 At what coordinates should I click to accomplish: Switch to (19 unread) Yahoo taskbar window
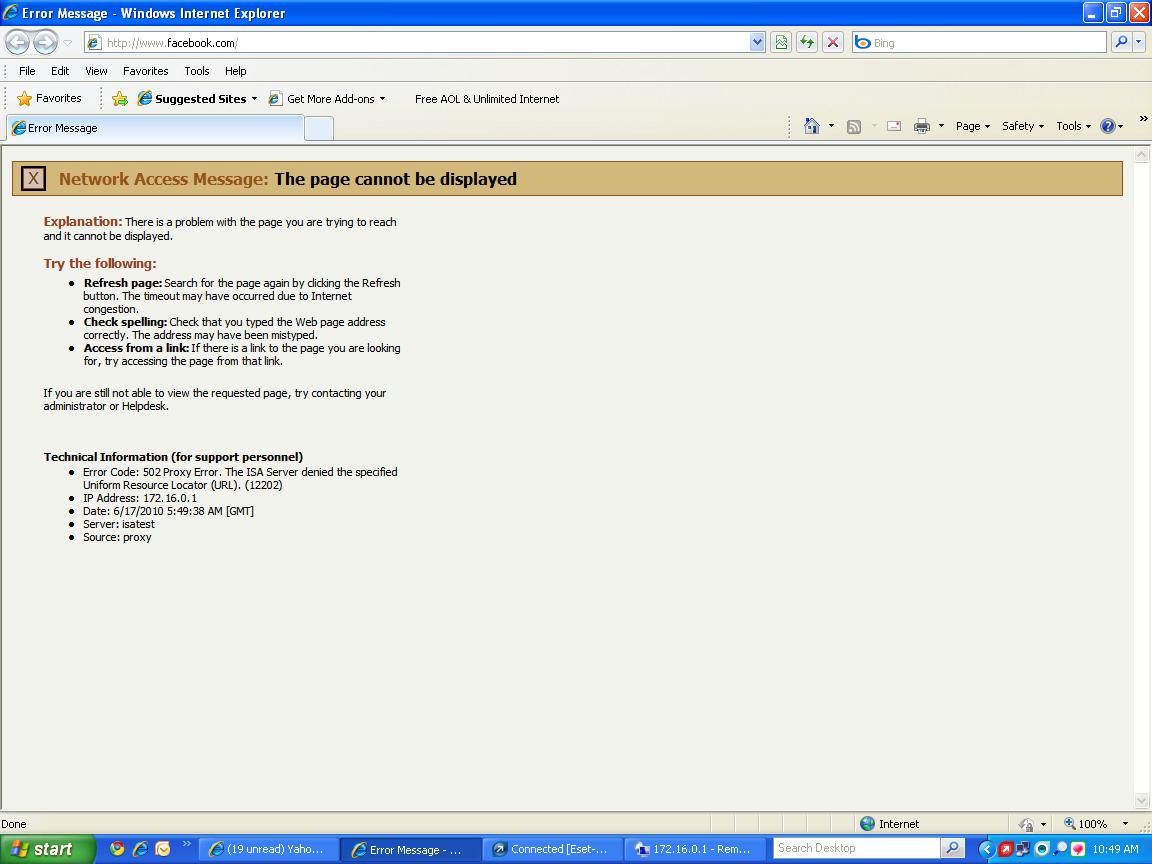coord(268,849)
